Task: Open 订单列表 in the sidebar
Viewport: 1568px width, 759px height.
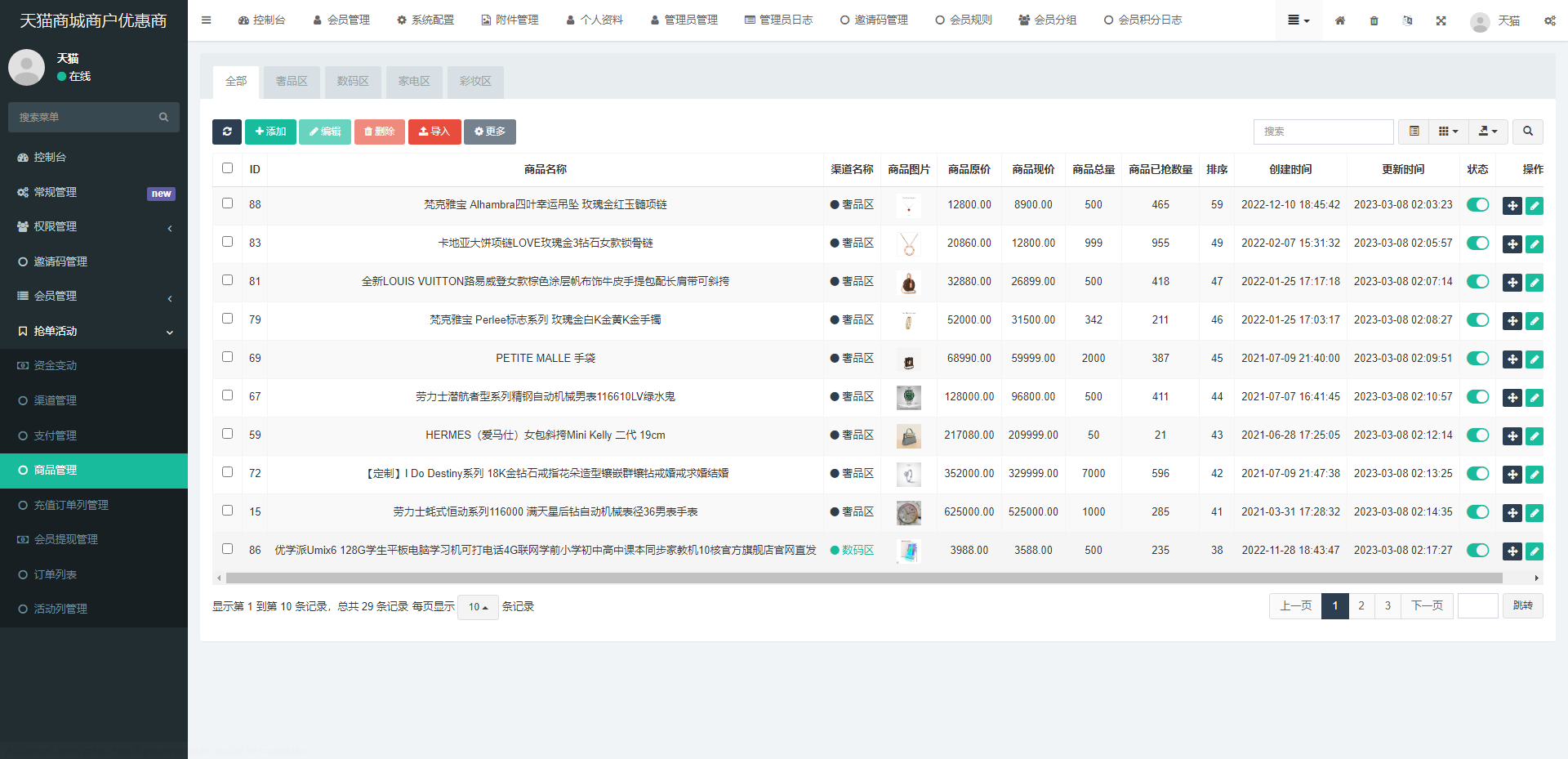Action: coord(56,574)
